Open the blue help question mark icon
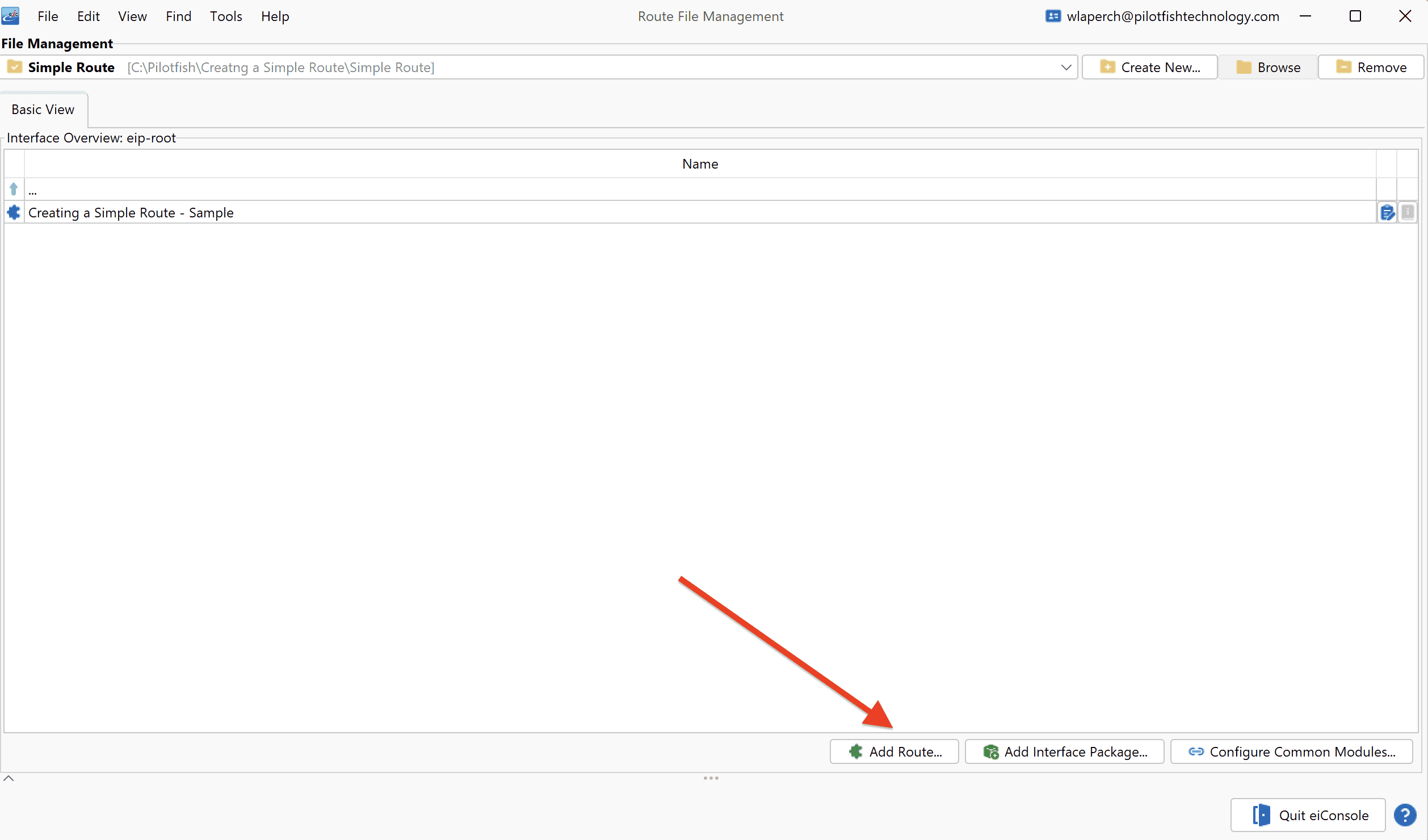This screenshot has height=840, width=1428. coord(1405,816)
